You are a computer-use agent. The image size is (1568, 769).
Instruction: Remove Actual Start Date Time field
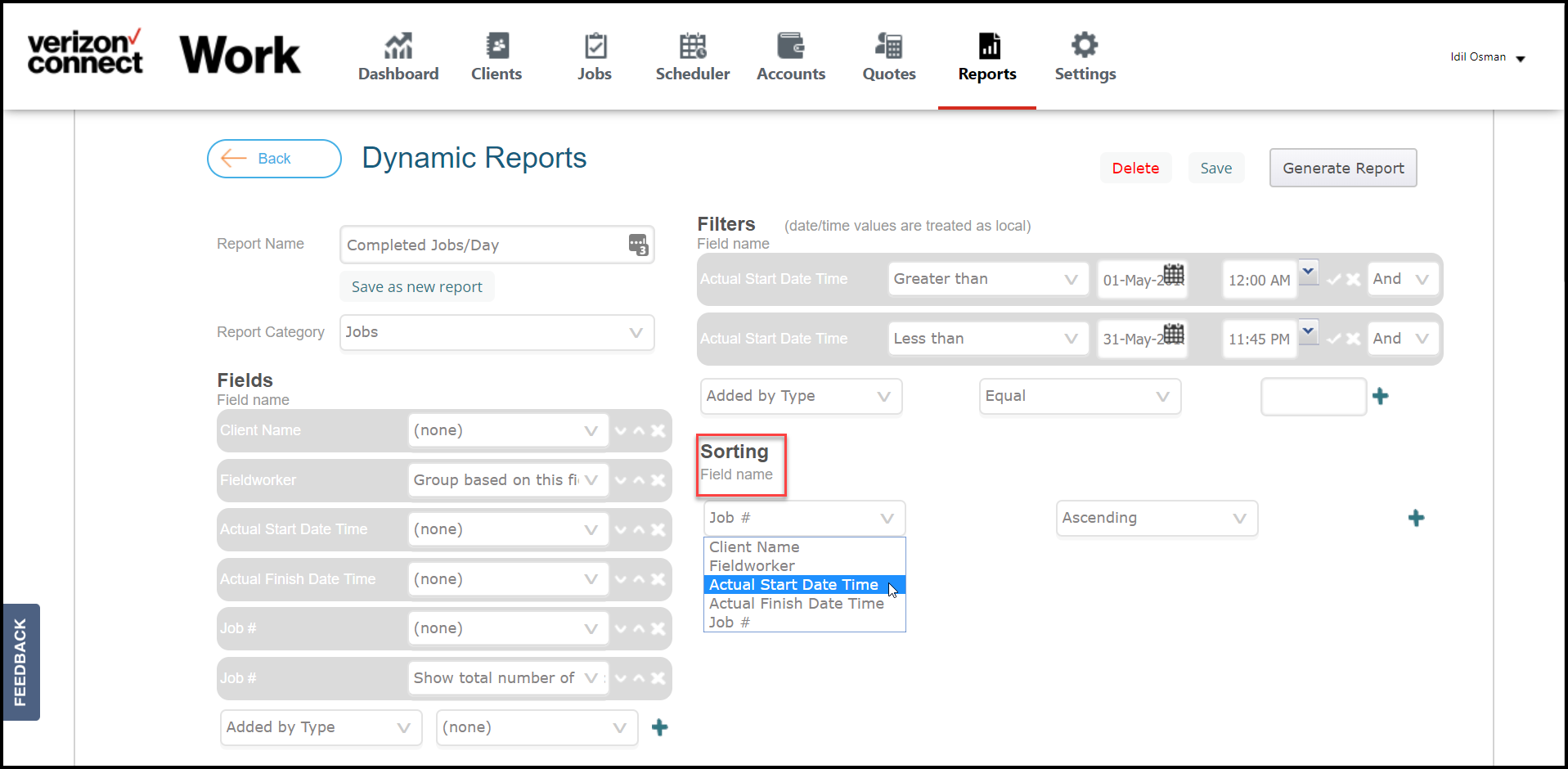[658, 530]
